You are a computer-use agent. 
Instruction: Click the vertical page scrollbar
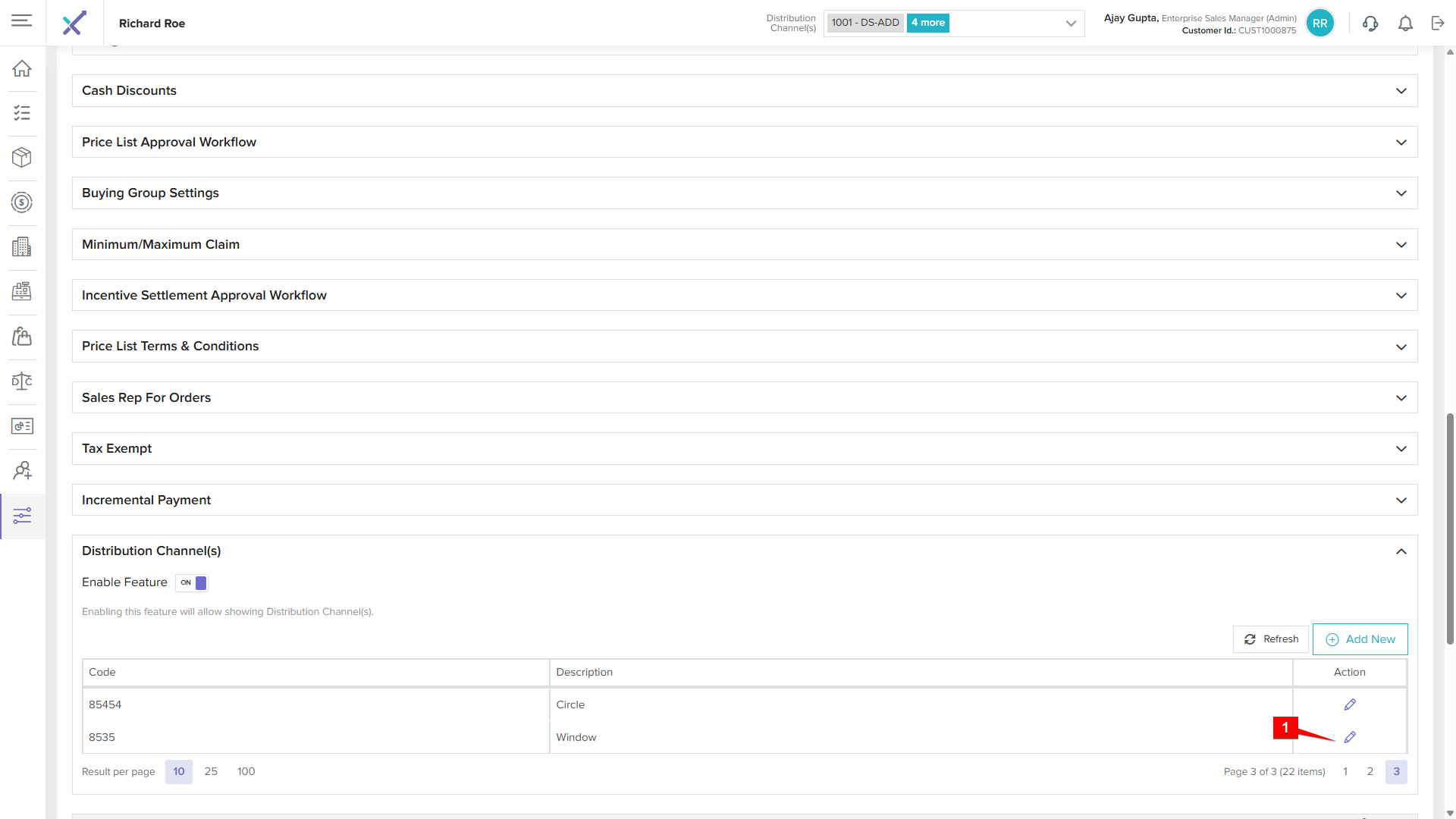pyautogui.click(x=1450, y=529)
